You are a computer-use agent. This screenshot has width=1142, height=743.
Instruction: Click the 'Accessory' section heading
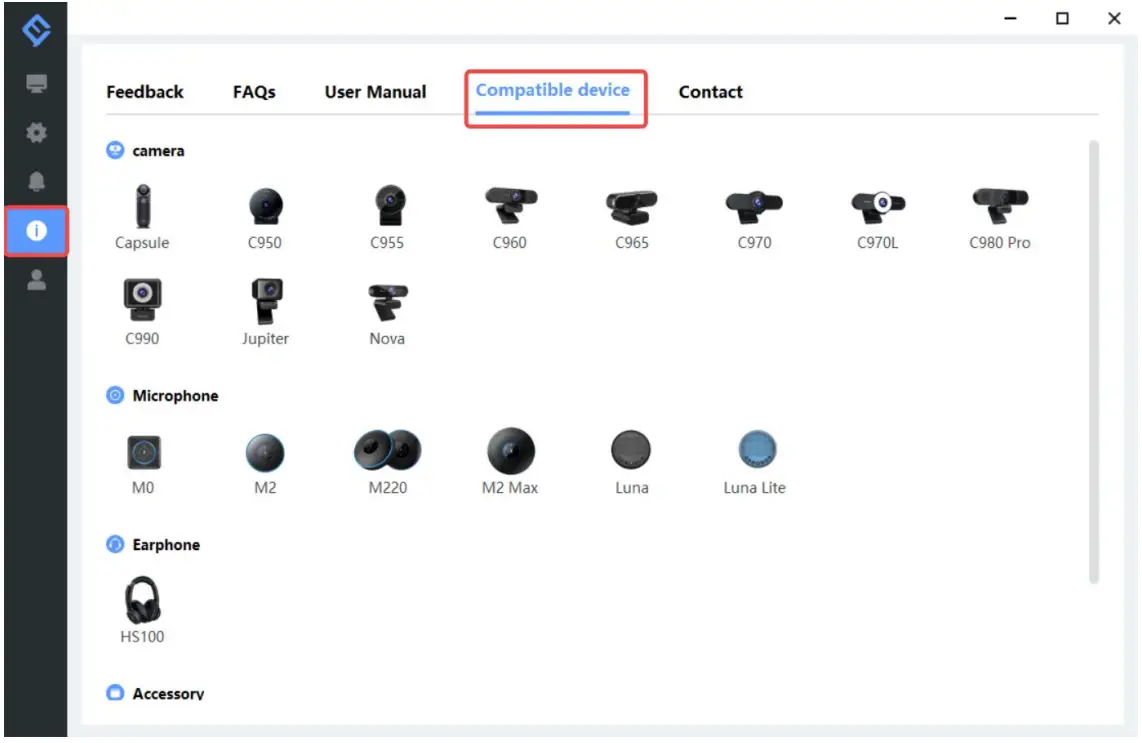[168, 693]
